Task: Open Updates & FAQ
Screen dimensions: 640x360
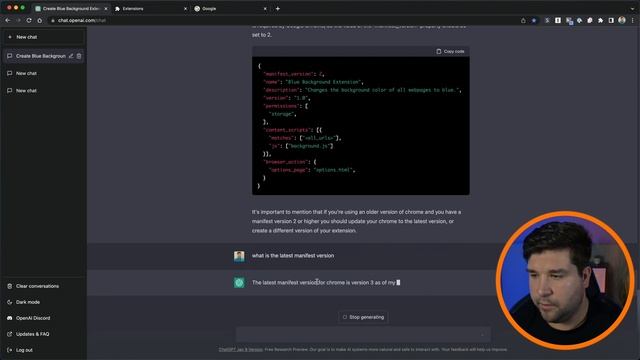Action: [x=44, y=334]
